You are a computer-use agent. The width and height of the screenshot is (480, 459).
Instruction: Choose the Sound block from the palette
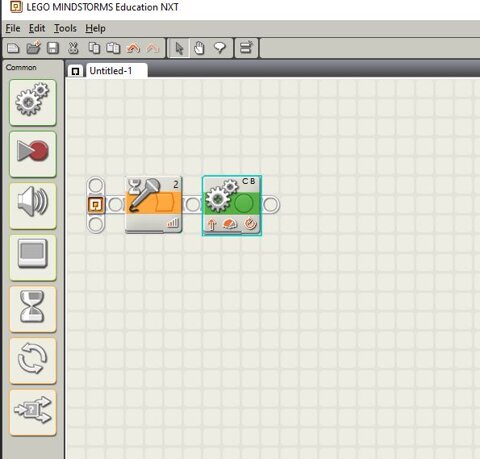point(33,206)
